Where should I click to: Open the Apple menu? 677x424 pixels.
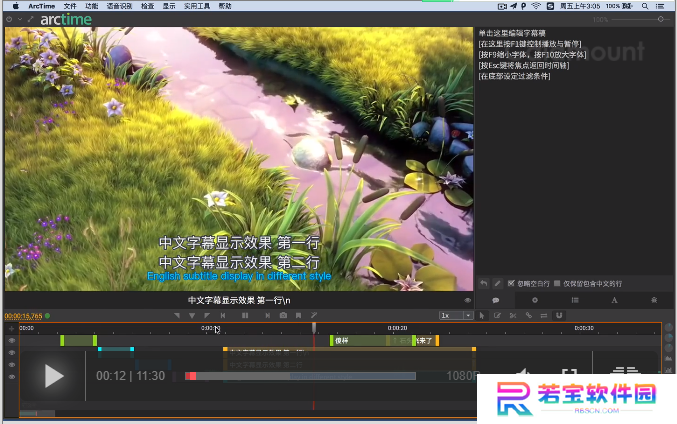(16, 6)
